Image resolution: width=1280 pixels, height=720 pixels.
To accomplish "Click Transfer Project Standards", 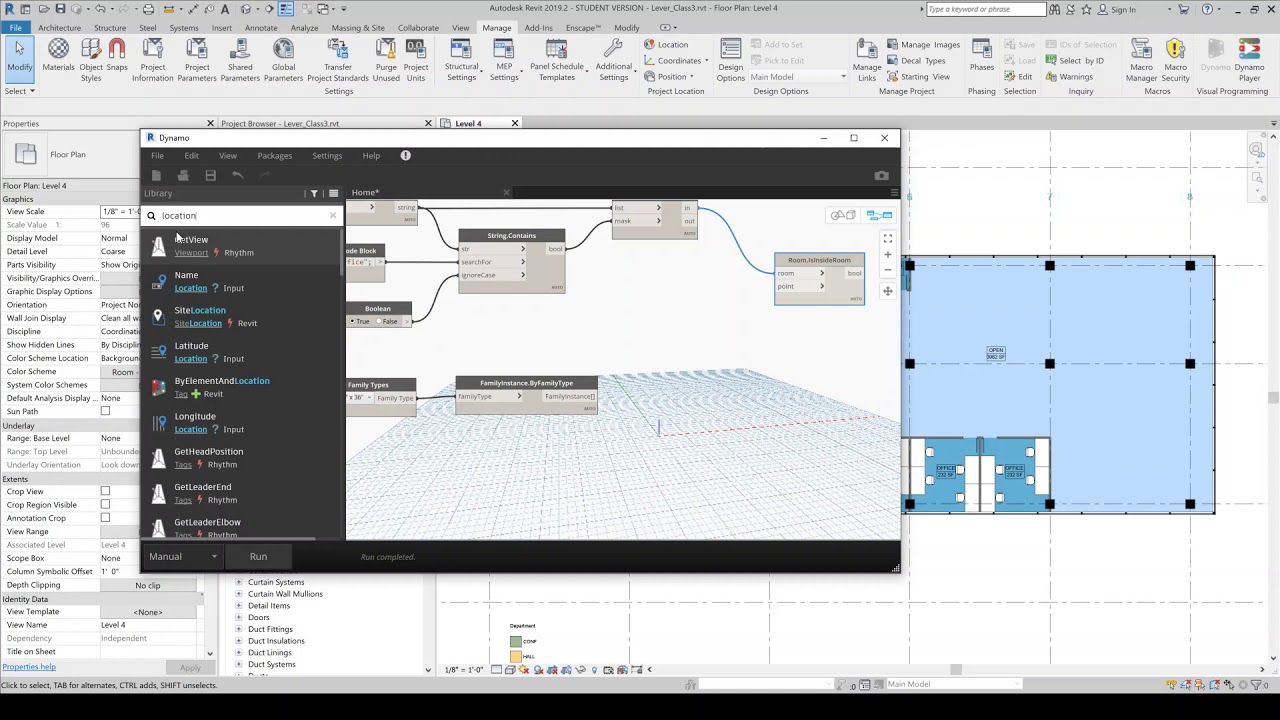I will click(x=338, y=60).
